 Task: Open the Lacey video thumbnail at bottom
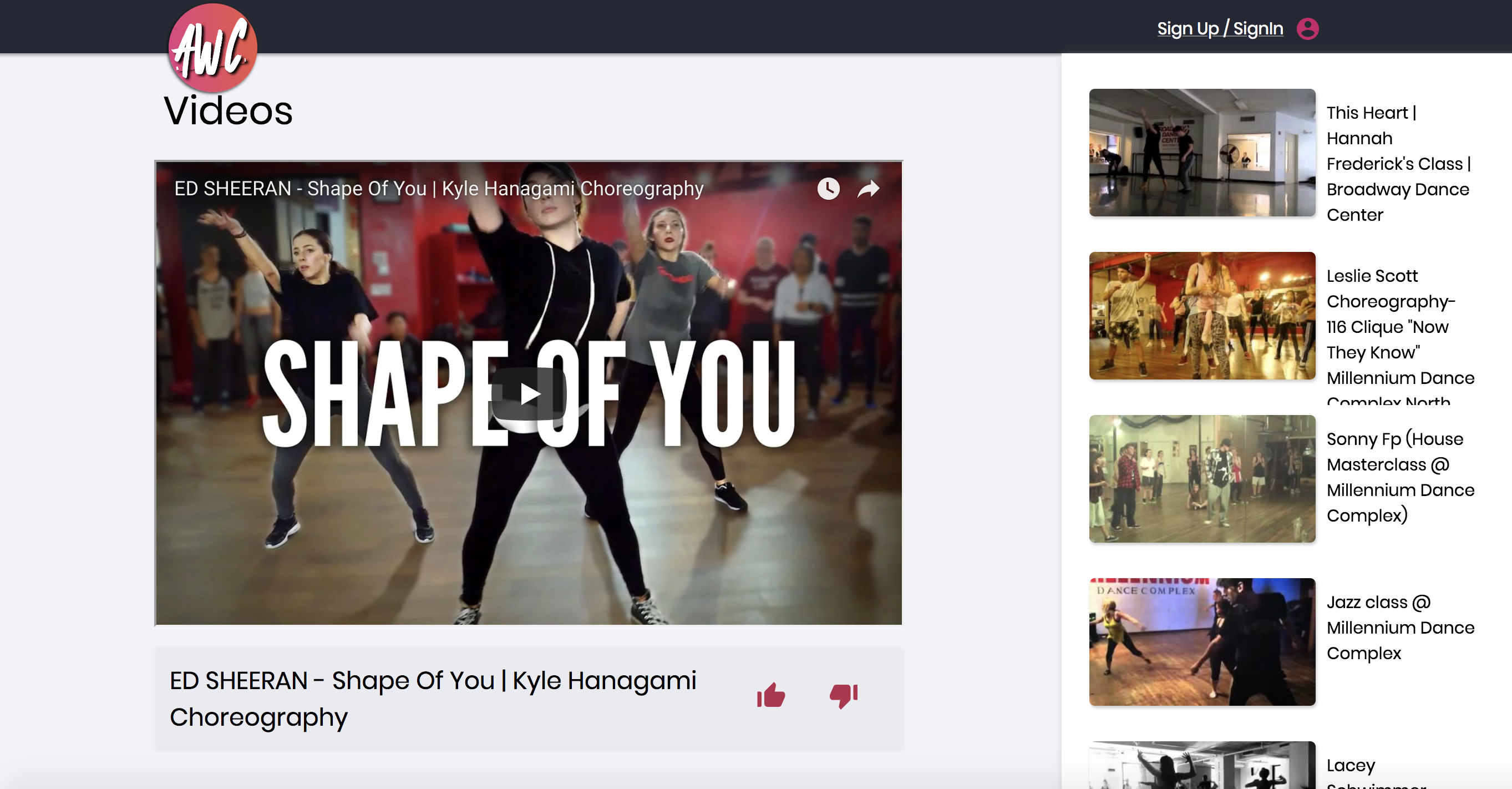[x=1201, y=766]
